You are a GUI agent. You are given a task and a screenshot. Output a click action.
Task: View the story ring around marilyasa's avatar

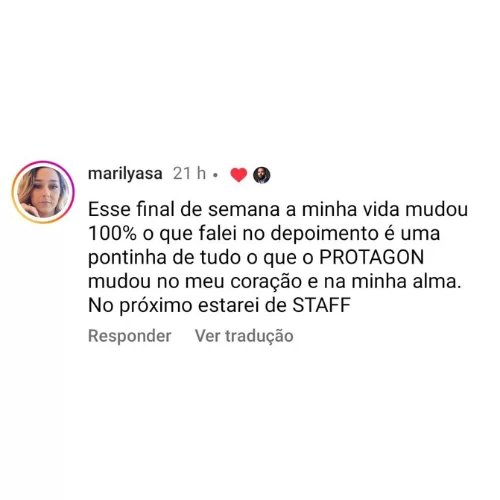point(43,192)
